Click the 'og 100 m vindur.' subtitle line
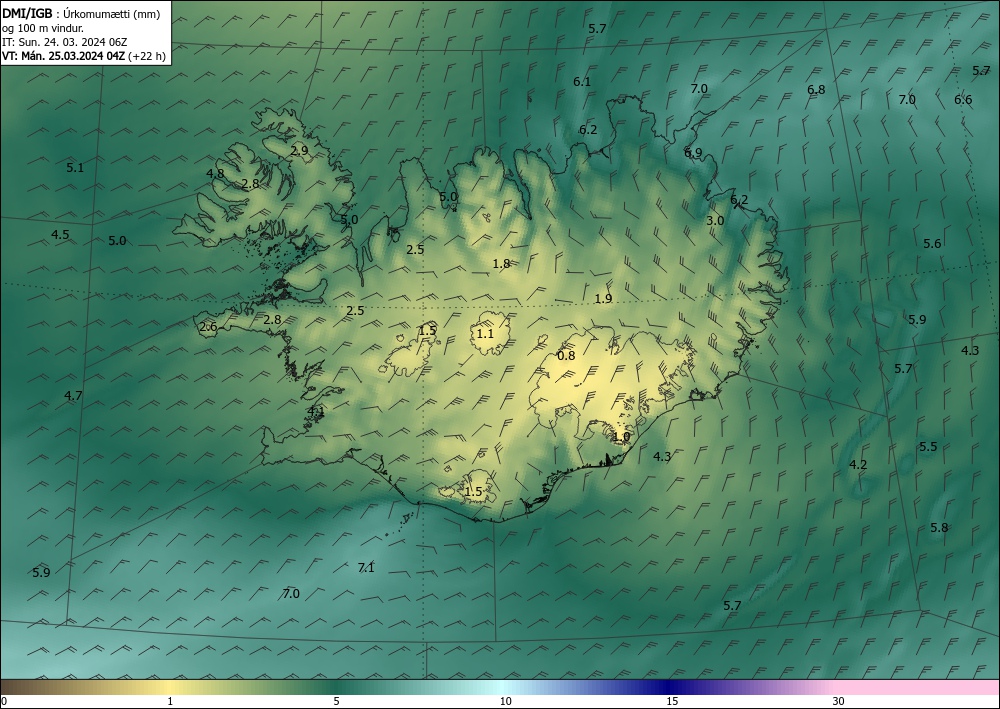This screenshot has height=709, width=1000. (x=42, y=28)
